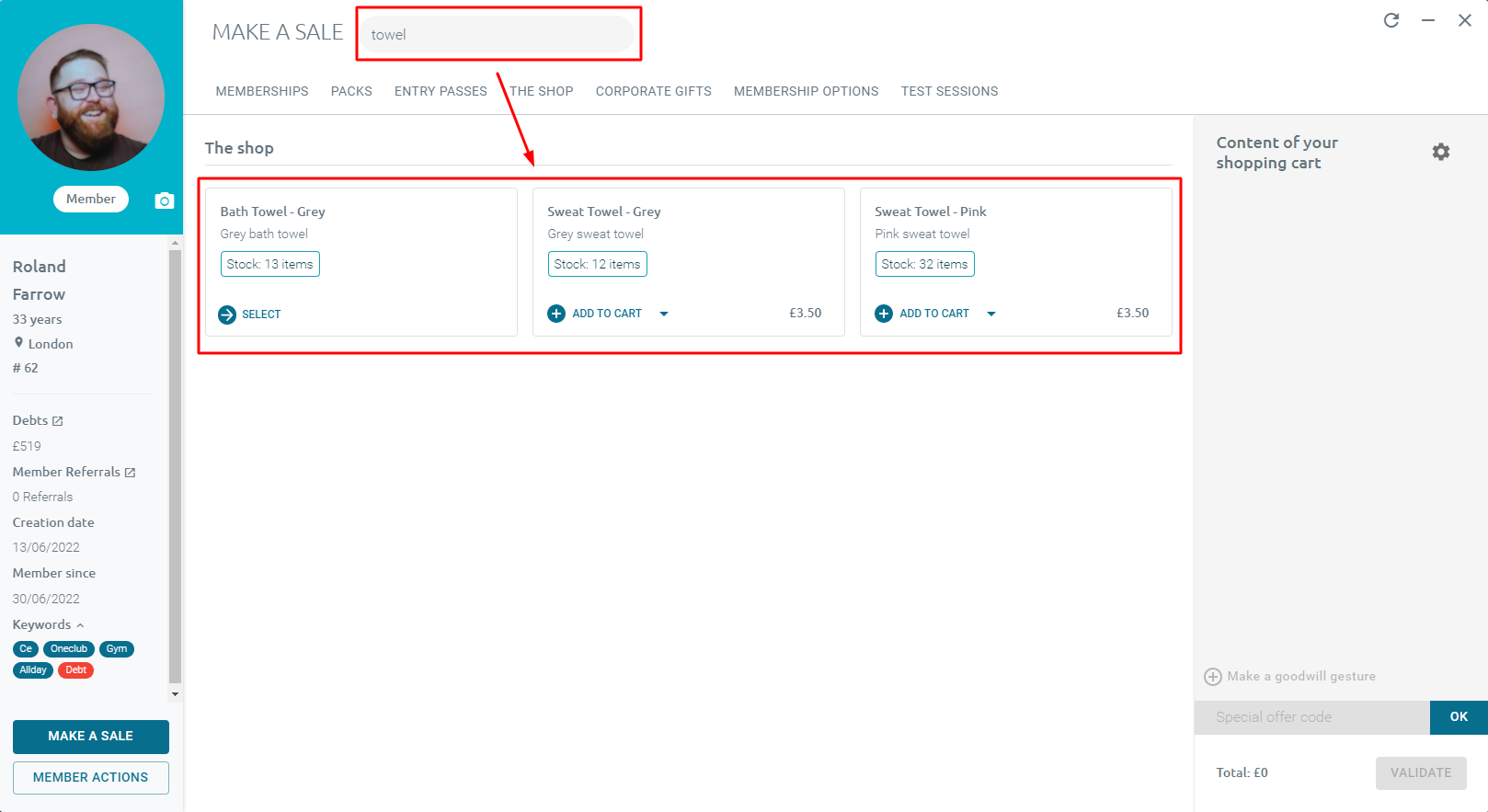Select the Membership Options tab
This screenshot has height=812, width=1488.
[807, 91]
